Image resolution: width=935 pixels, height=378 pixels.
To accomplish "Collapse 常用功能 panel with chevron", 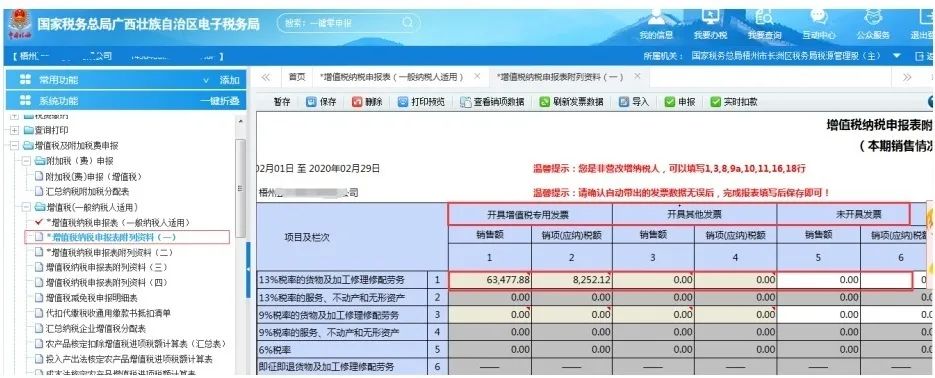I will pos(206,80).
